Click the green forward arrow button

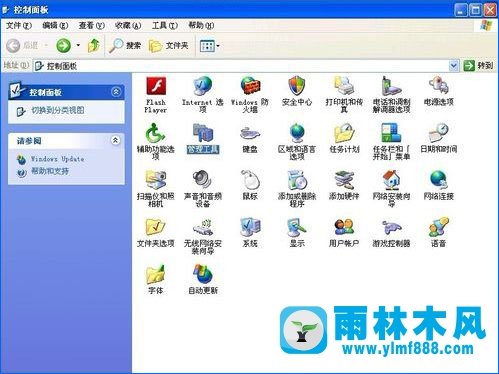(63, 46)
